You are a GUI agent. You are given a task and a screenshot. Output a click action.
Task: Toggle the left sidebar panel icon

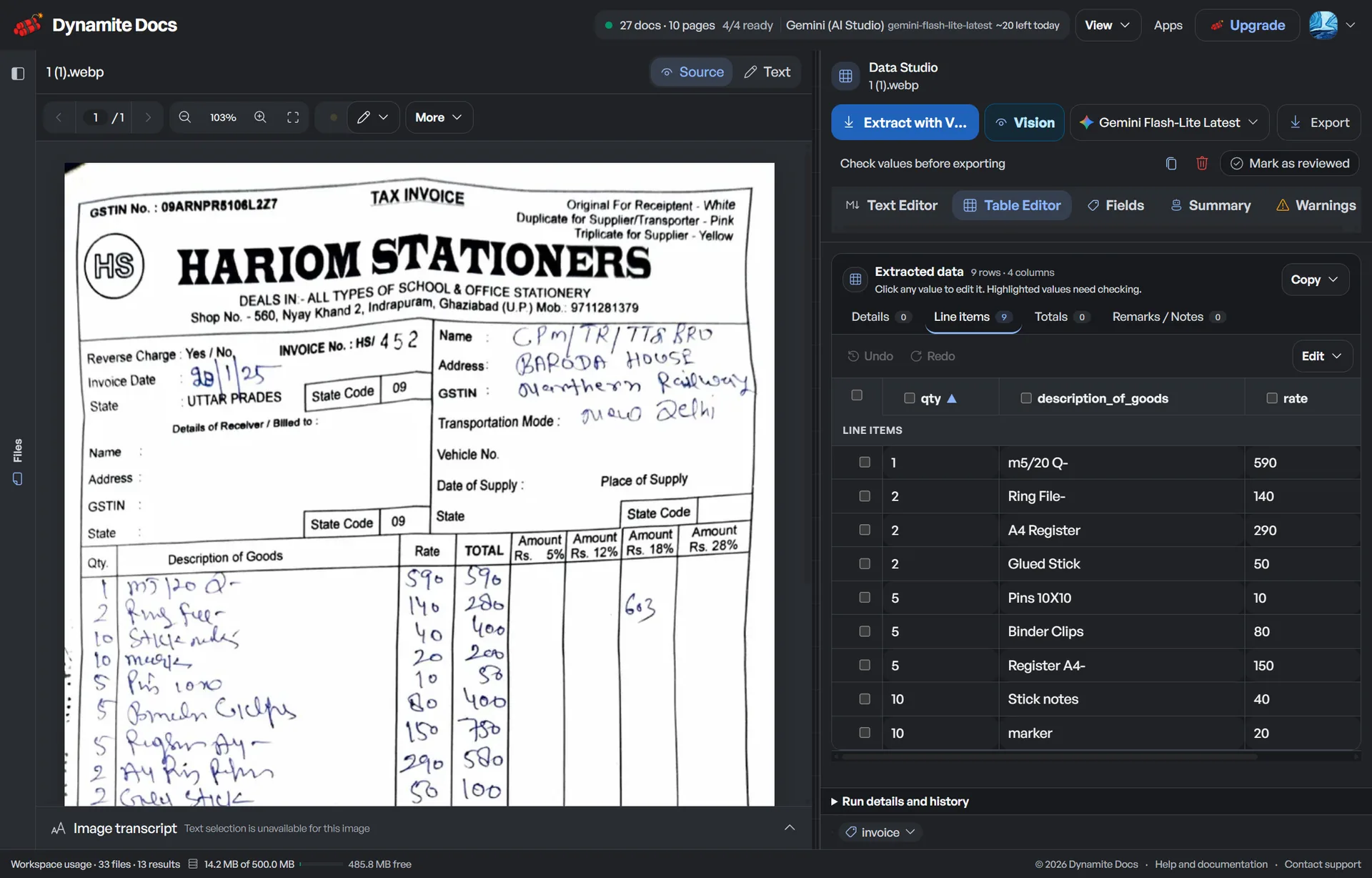(19, 73)
